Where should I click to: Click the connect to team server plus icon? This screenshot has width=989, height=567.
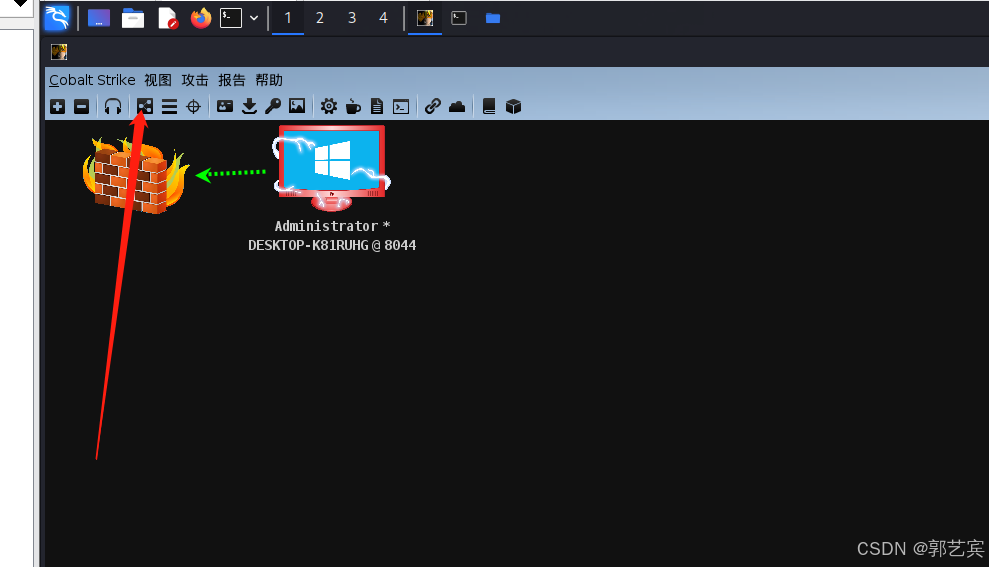(57, 107)
